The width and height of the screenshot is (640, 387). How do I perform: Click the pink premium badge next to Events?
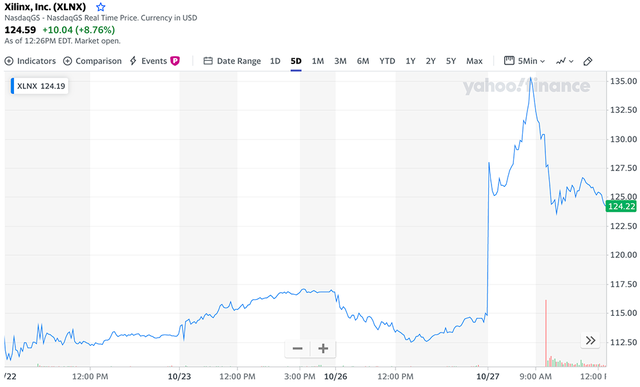[x=175, y=61]
